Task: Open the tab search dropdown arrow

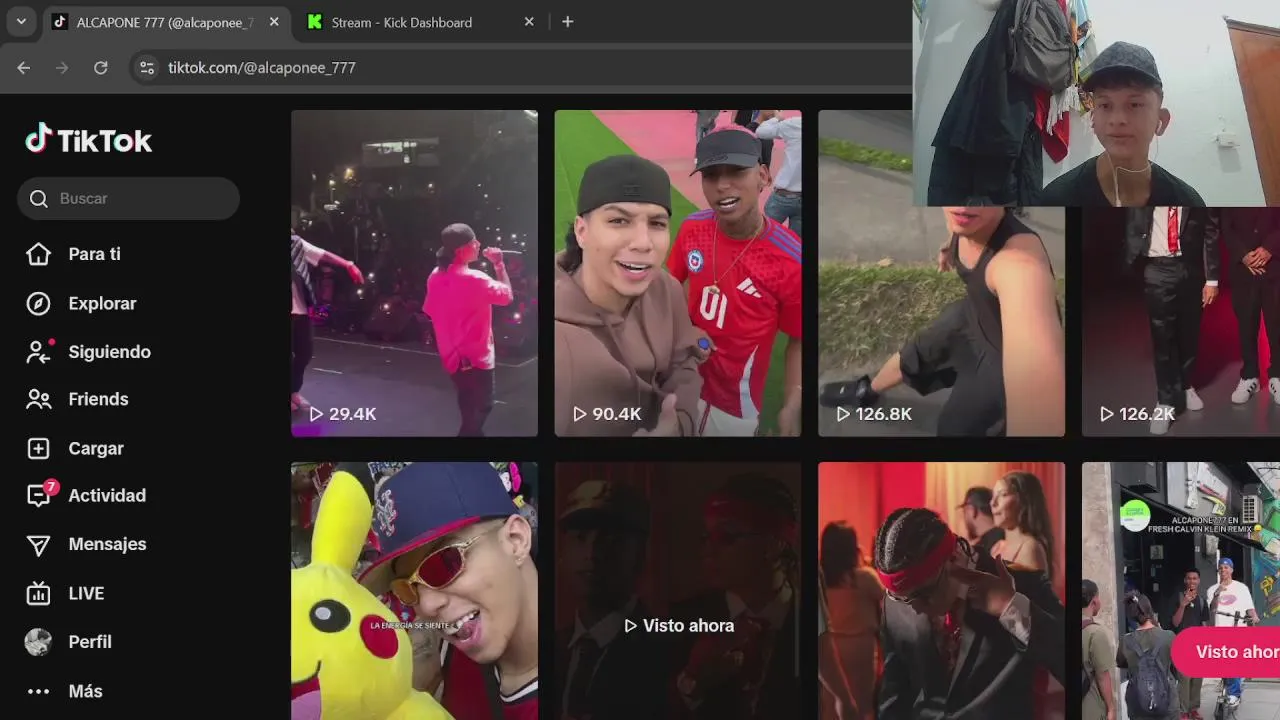Action: point(21,22)
